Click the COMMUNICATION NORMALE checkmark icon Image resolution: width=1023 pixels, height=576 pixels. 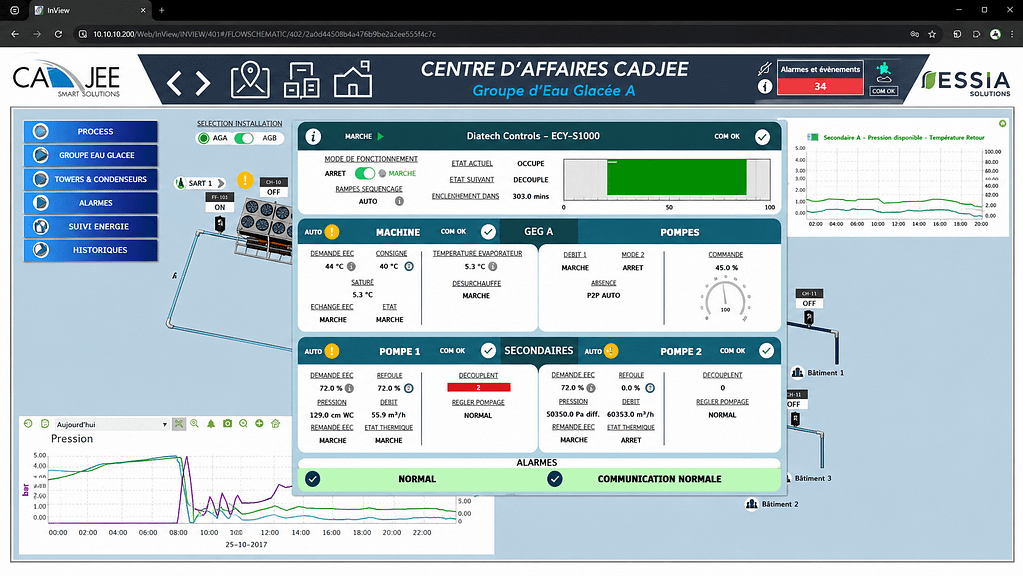click(x=555, y=479)
